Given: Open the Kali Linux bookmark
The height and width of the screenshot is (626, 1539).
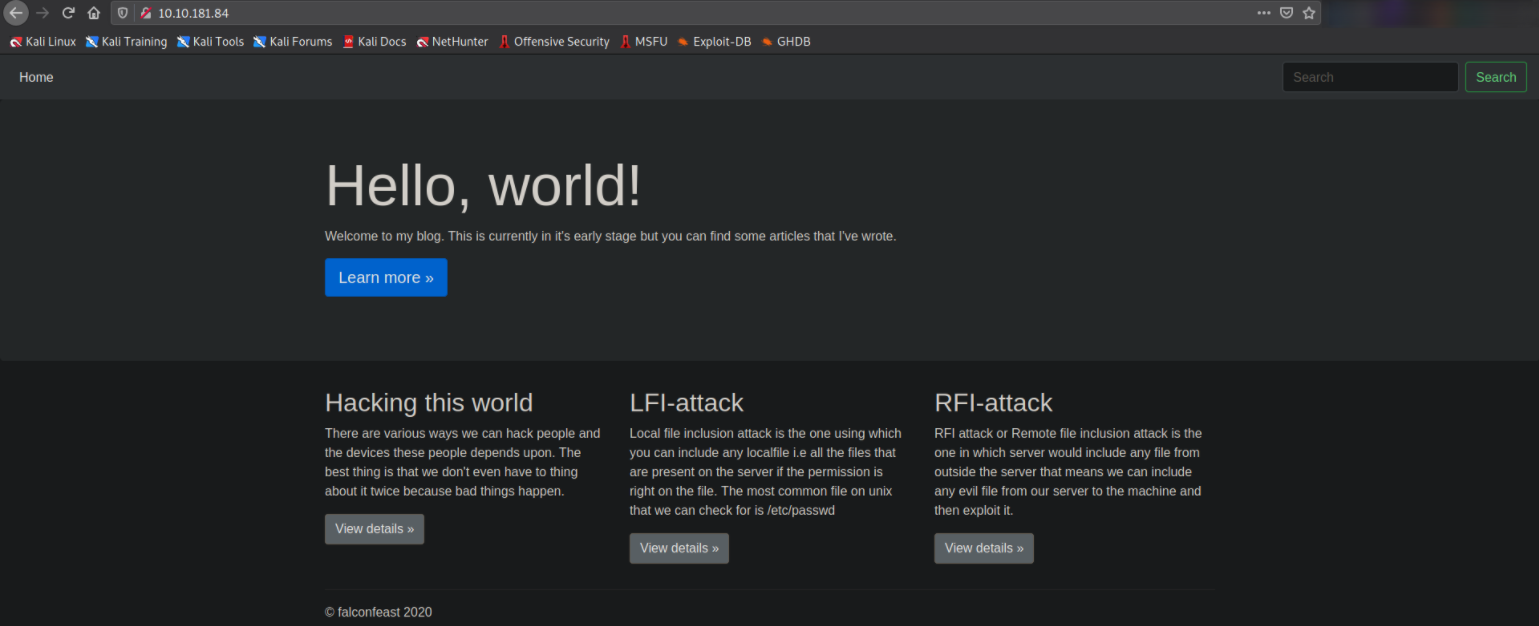Looking at the screenshot, I should 43,42.
